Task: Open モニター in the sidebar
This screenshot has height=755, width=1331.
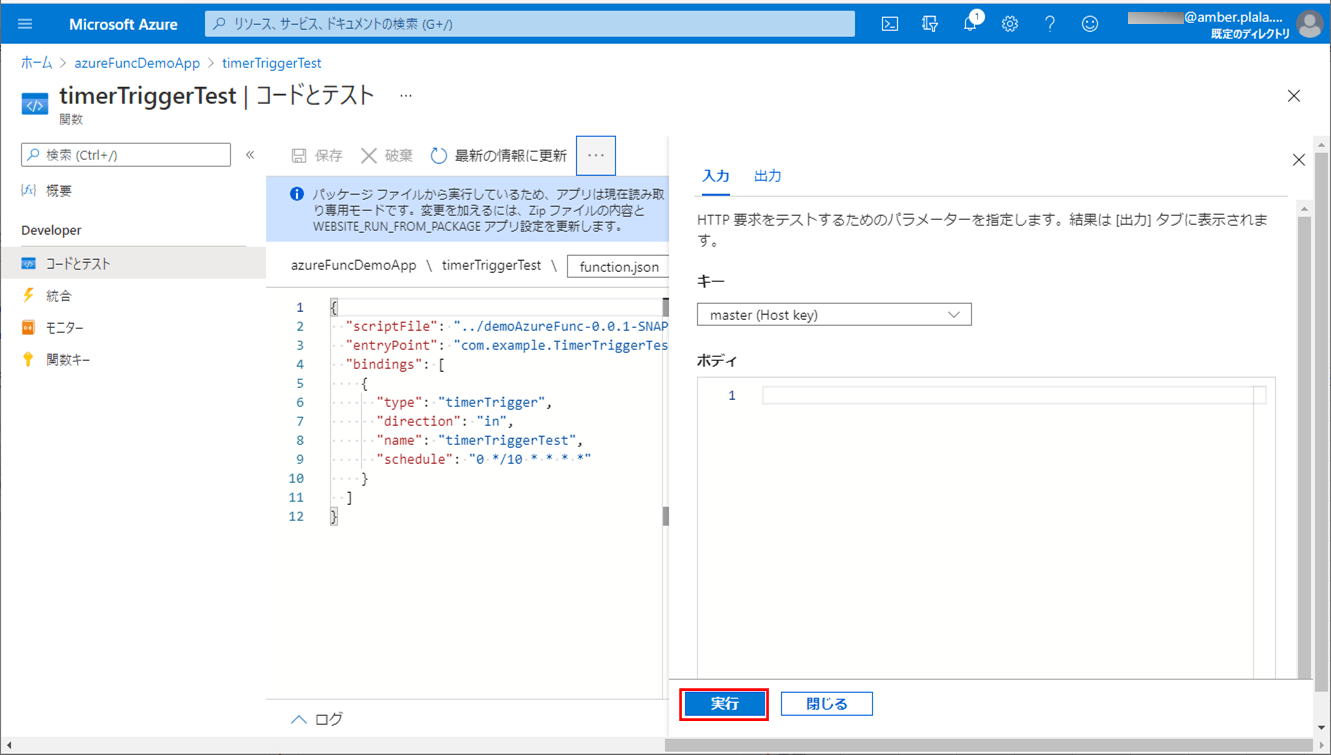Action: pyautogui.click(x=64, y=328)
